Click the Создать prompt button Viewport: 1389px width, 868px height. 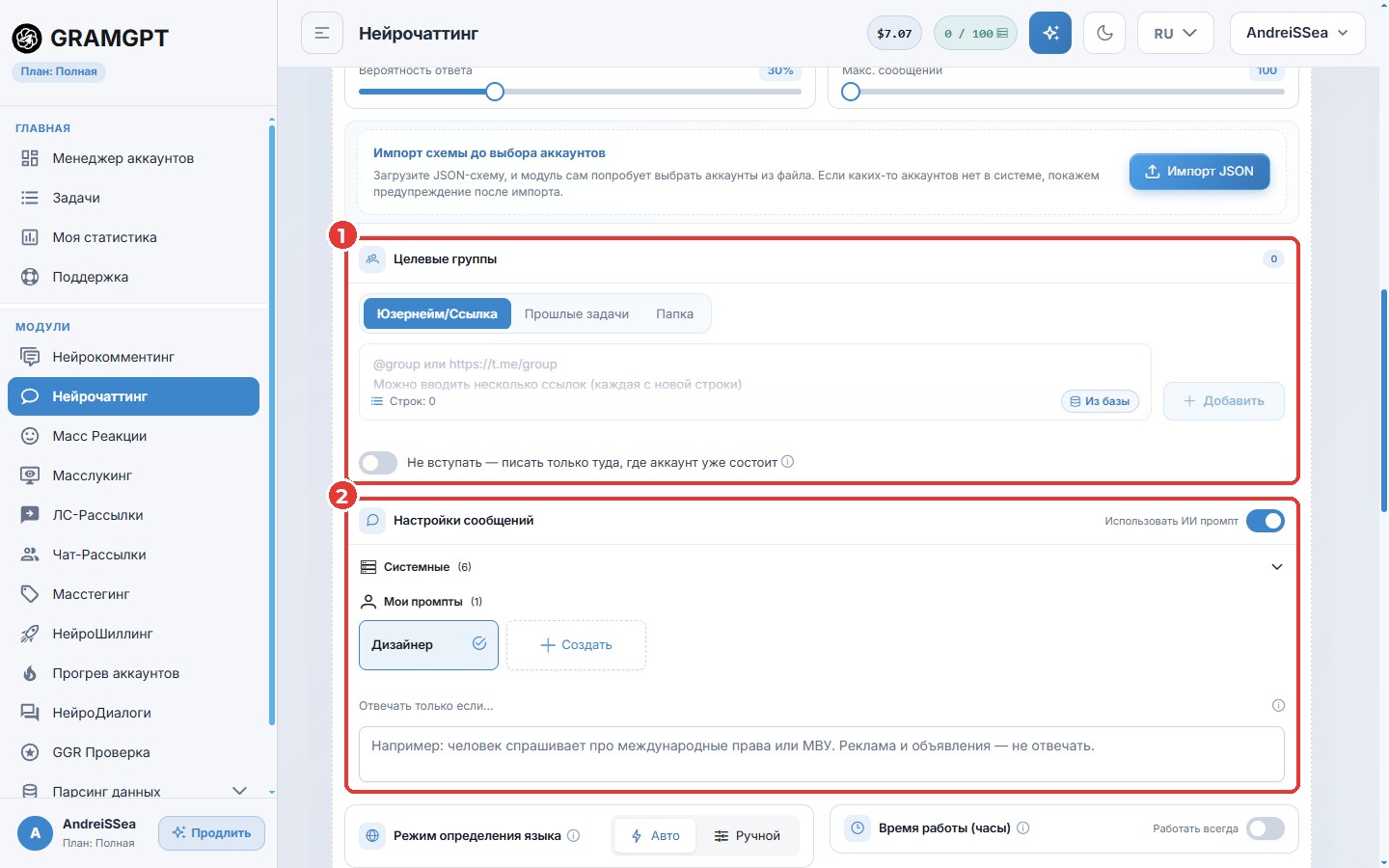point(576,645)
